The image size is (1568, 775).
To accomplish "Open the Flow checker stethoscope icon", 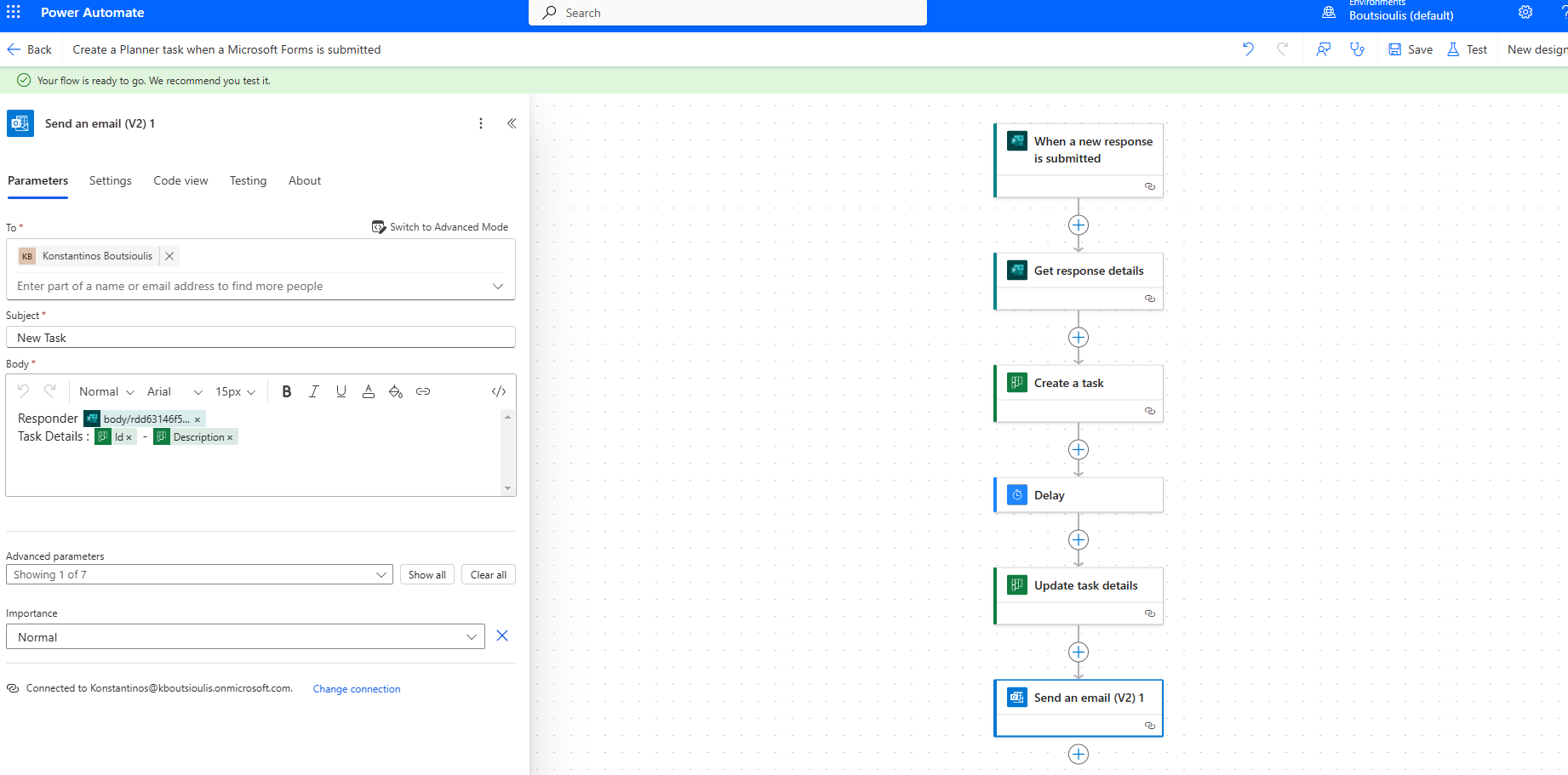I will [x=1357, y=49].
